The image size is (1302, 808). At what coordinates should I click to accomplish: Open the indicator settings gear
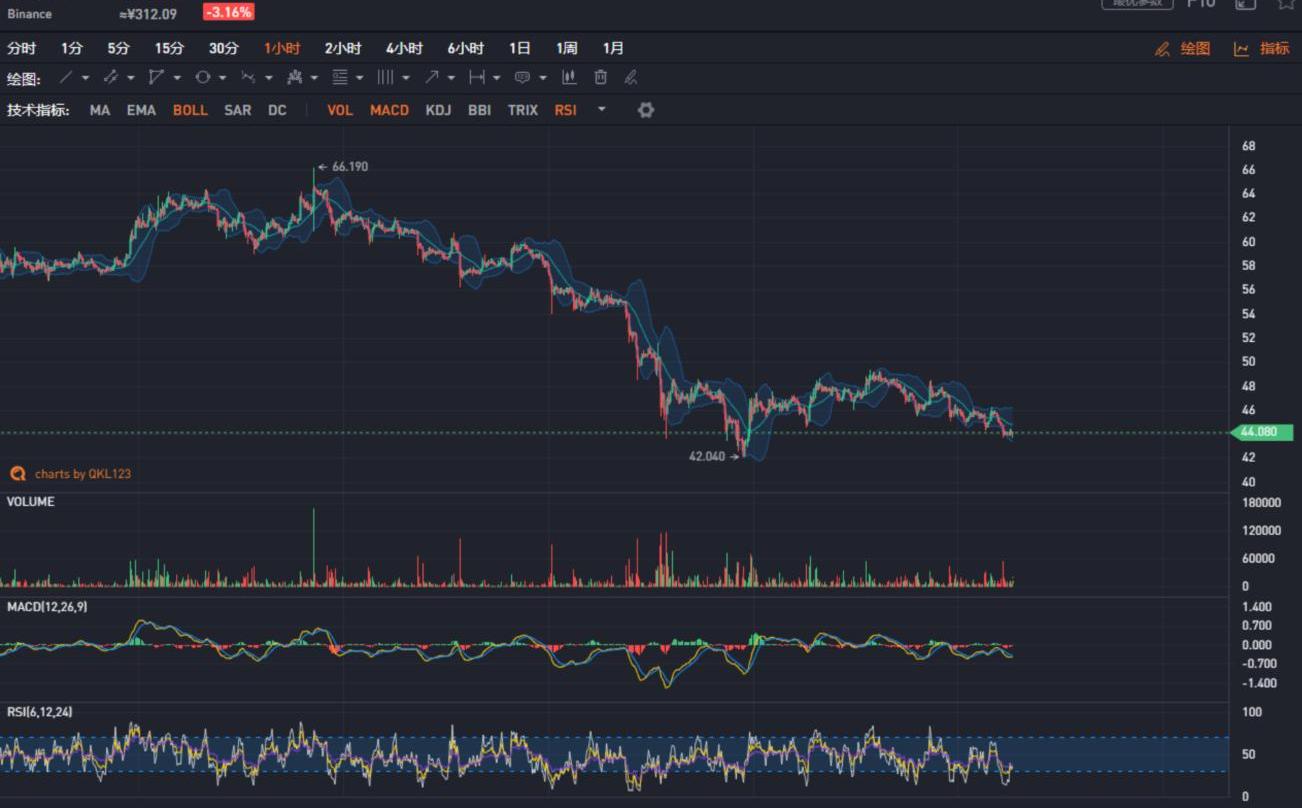(x=646, y=110)
